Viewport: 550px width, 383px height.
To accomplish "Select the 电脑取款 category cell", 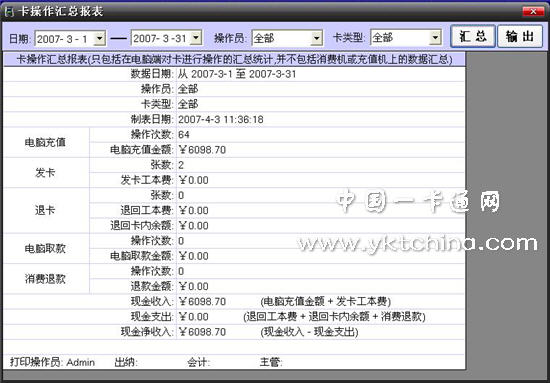I will point(46,248).
